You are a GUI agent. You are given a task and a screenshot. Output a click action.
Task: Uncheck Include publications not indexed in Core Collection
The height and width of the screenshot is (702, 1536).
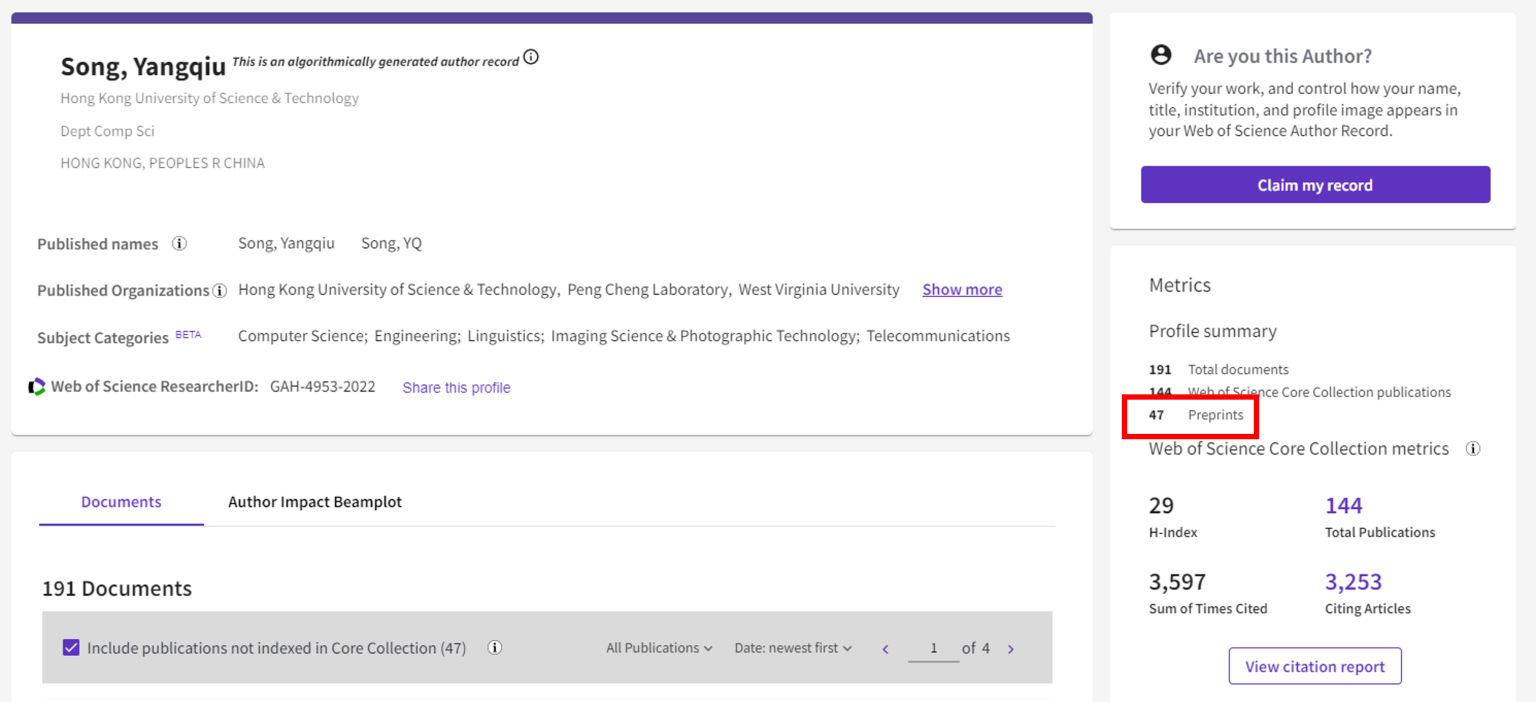click(x=70, y=647)
